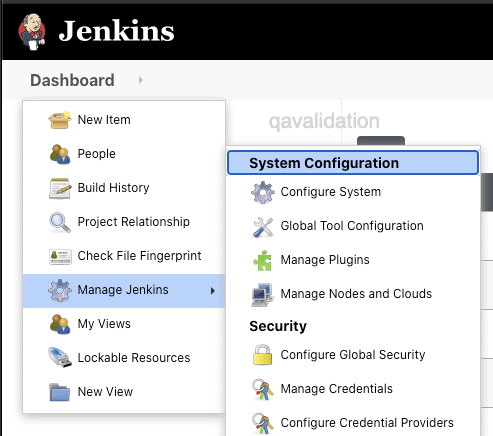
Task: Go to the Dashboard breadcrumb link
Action: pyautogui.click(x=72, y=80)
